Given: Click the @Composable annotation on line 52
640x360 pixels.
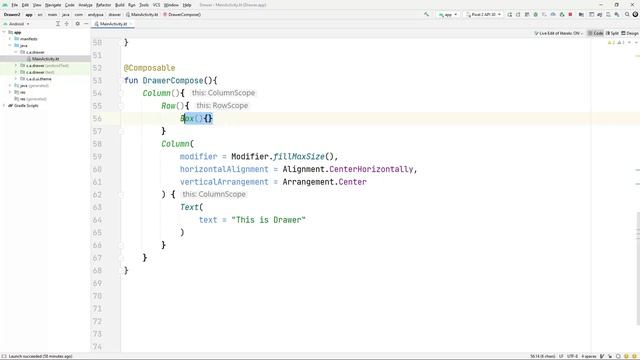Looking at the screenshot, I should [x=149, y=68].
